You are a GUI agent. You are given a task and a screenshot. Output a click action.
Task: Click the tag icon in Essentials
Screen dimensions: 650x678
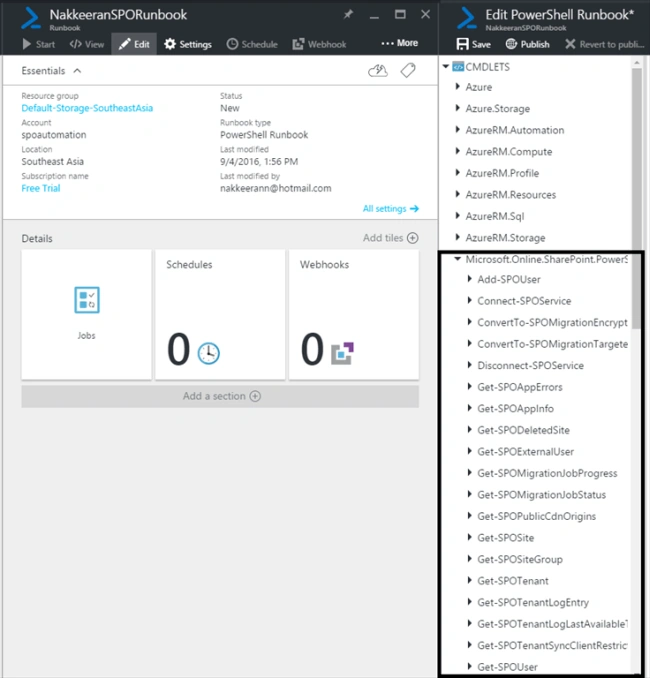tap(408, 70)
